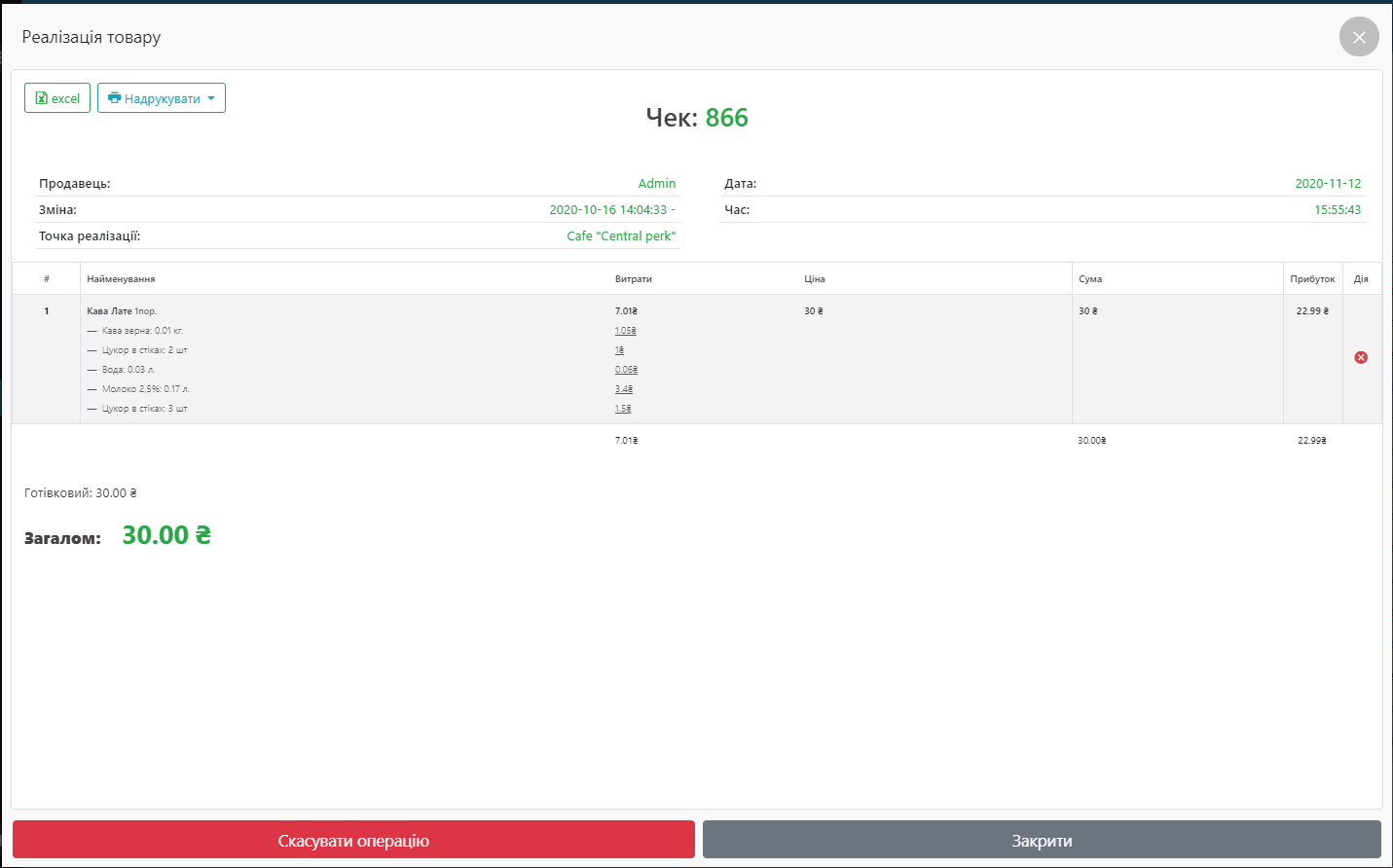Click the red delete icon in Кава Лате row
This screenshot has height=868, width=1393.
1361,358
